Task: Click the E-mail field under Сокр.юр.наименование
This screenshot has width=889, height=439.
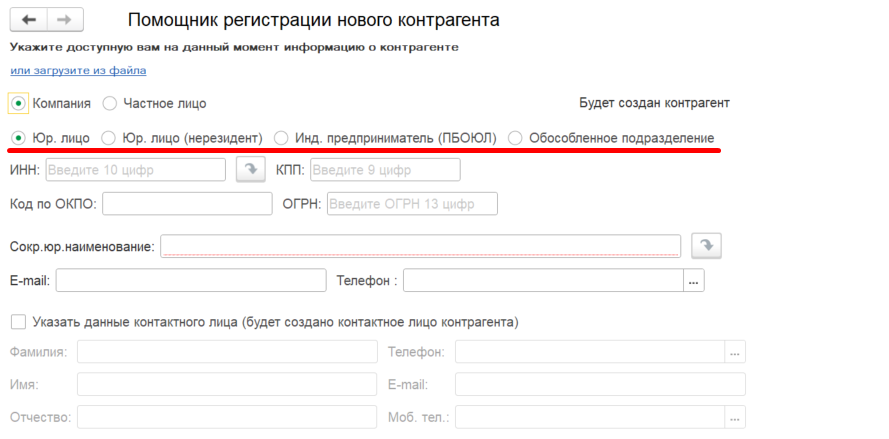Action: (191, 280)
